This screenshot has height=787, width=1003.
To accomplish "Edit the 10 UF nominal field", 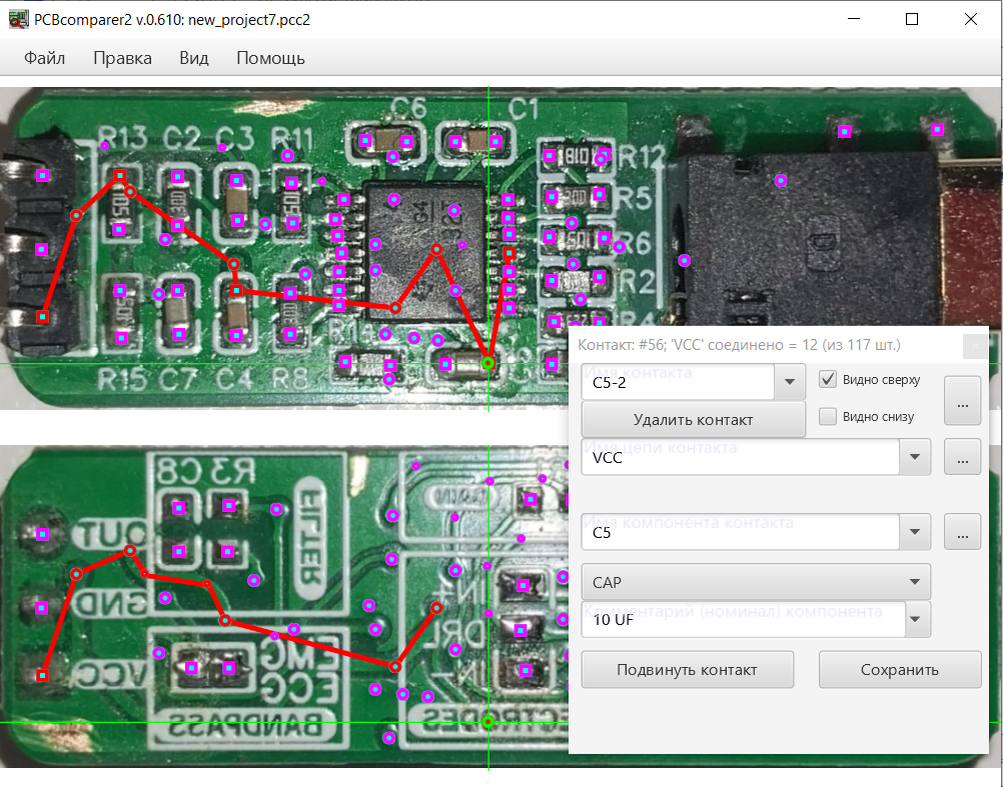I will click(x=743, y=619).
